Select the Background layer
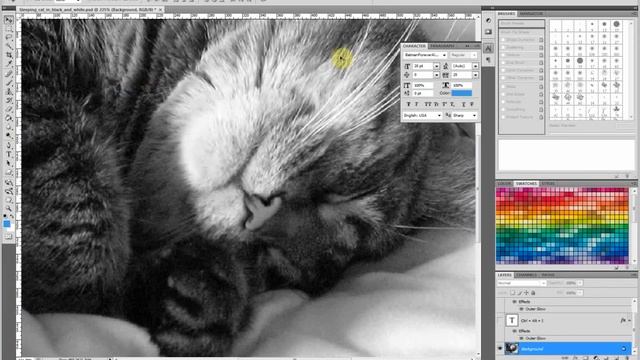Screen dimensions: 640x360 point(568,349)
